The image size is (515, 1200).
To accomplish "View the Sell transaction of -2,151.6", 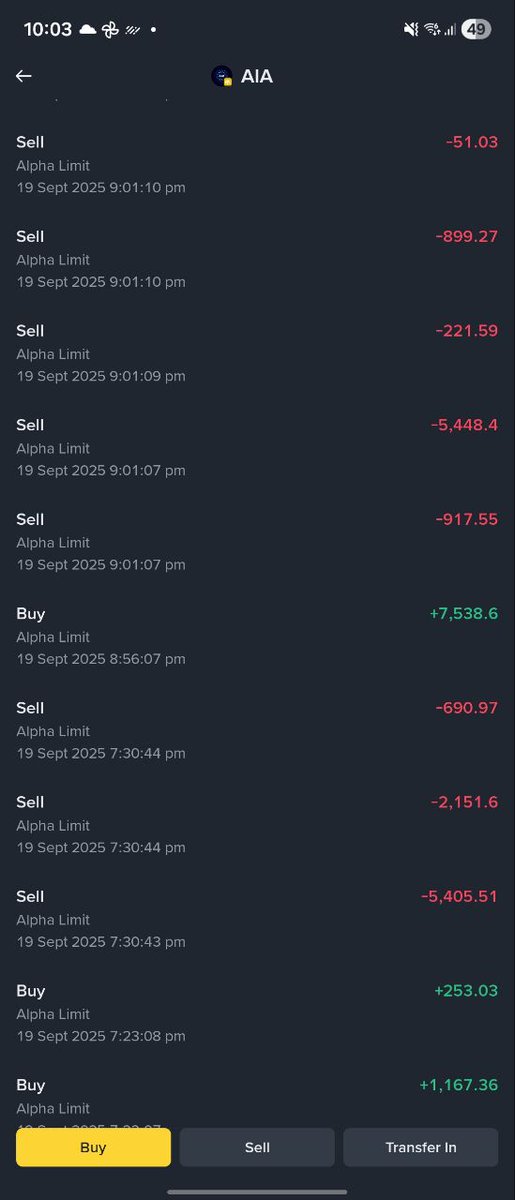I will pos(257,824).
